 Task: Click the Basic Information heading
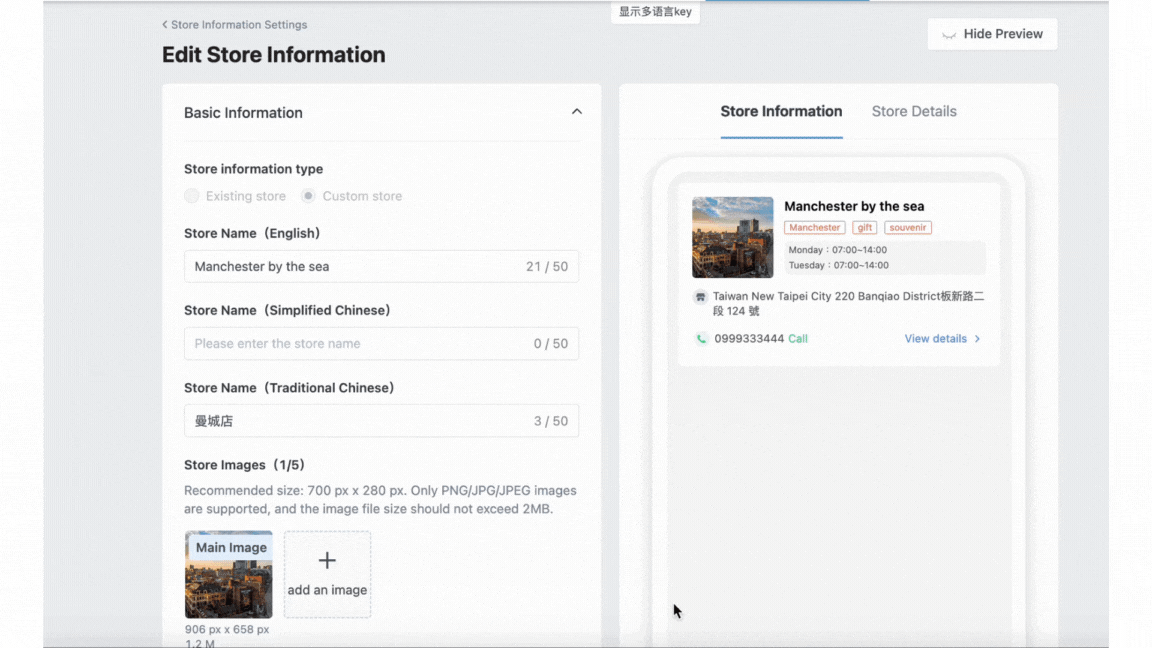coord(243,112)
